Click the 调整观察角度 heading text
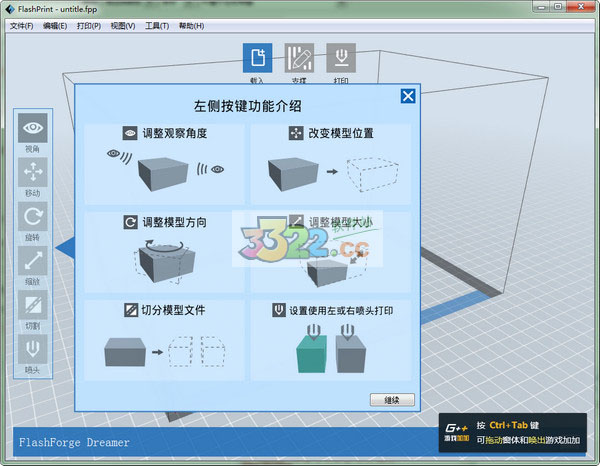This screenshot has height=466, width=600. pyautogui.click(x=175, y=133)
